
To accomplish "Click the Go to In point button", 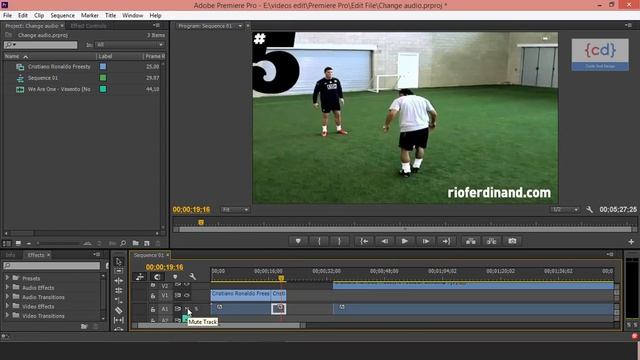I will tap(364, 241).
